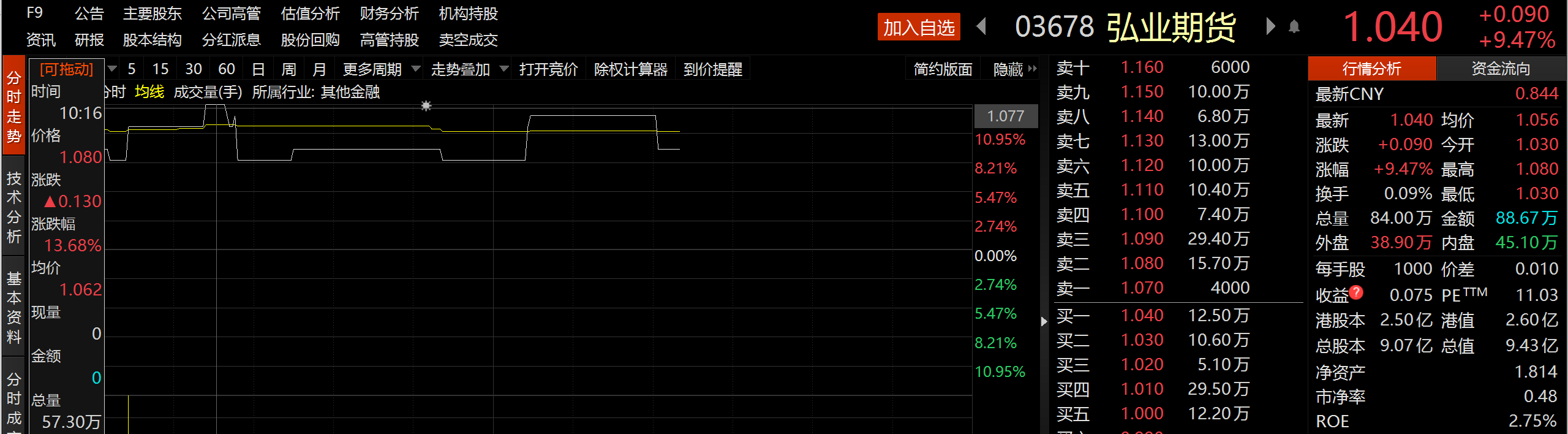Go to previous stock with left arrow

pyautogui.click(x=981, y=26)
